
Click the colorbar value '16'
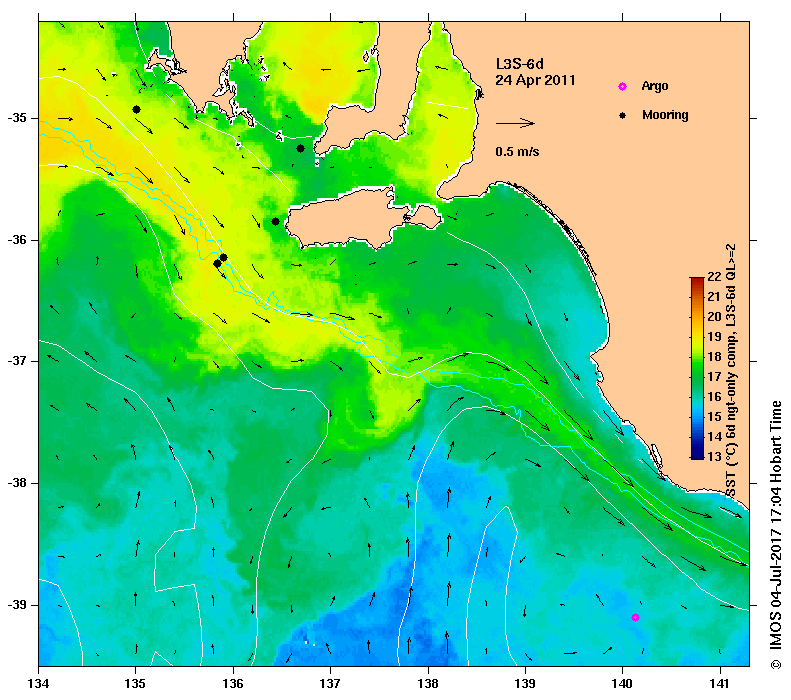[714, 396]
